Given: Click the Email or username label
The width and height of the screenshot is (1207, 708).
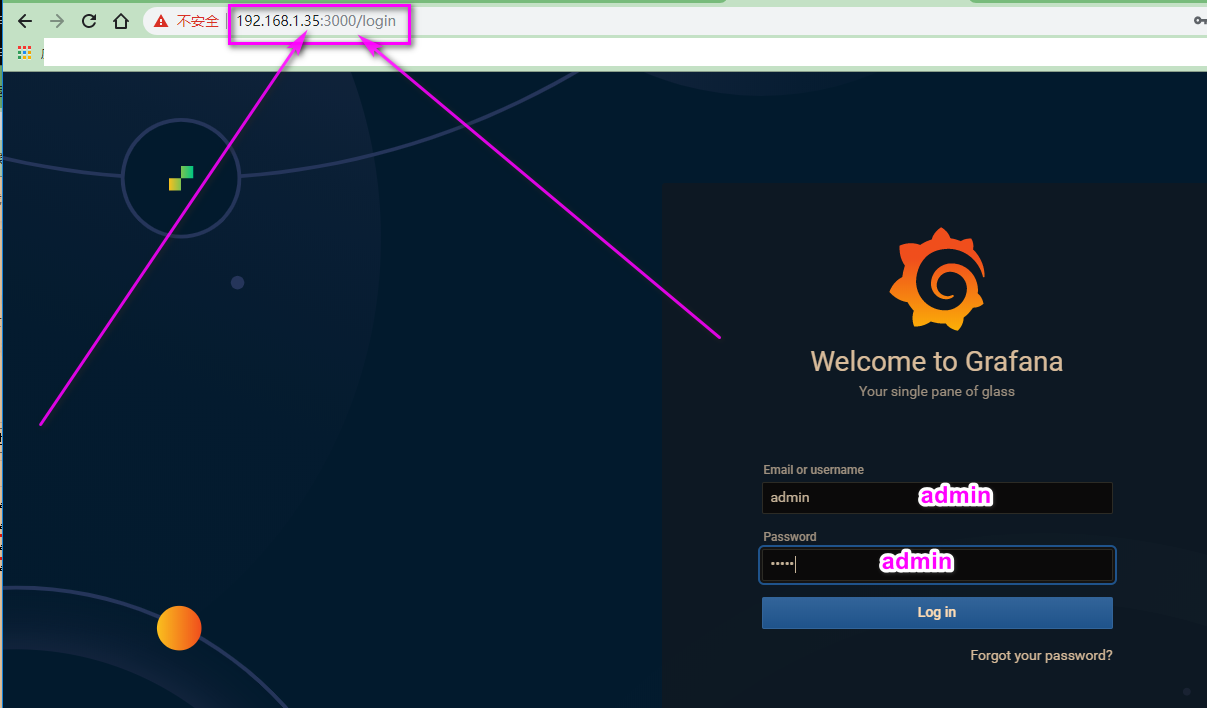Looking at the screenshot, I should click(813, 470).
